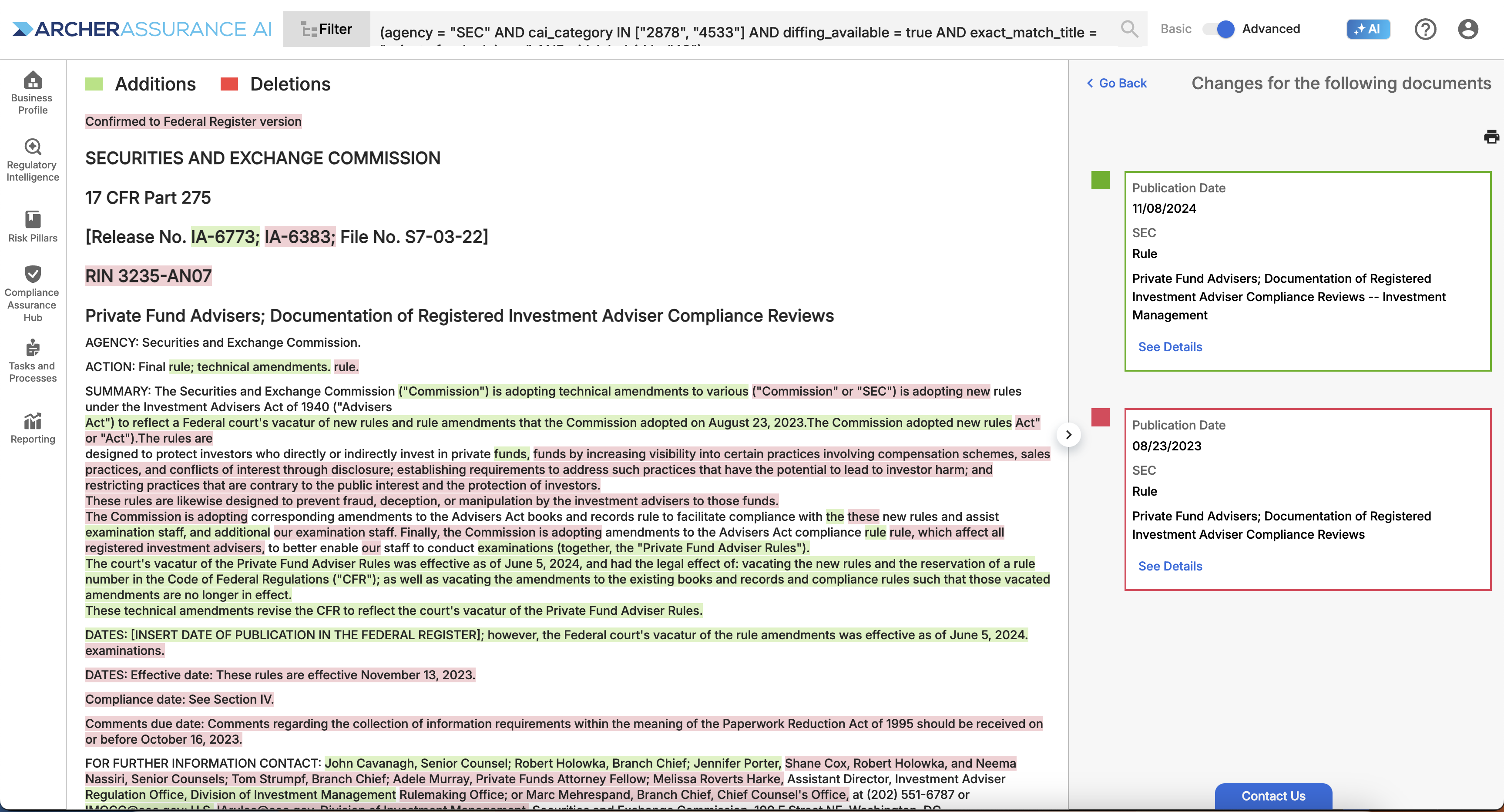Click the red Deletions legend swatch
Image resolution: width=1504 pixels, height=812 pixels.
[229, 84]
